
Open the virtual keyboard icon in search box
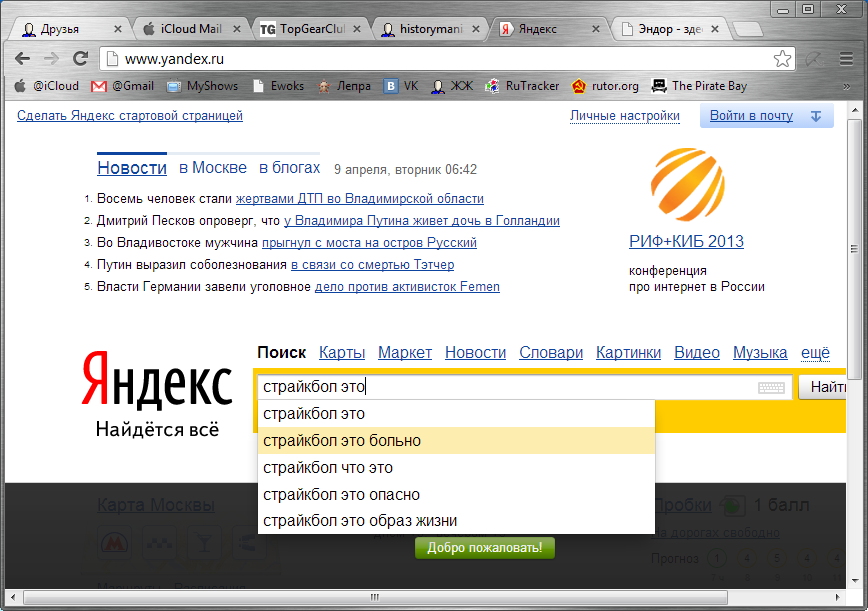(x=771, y=387)
